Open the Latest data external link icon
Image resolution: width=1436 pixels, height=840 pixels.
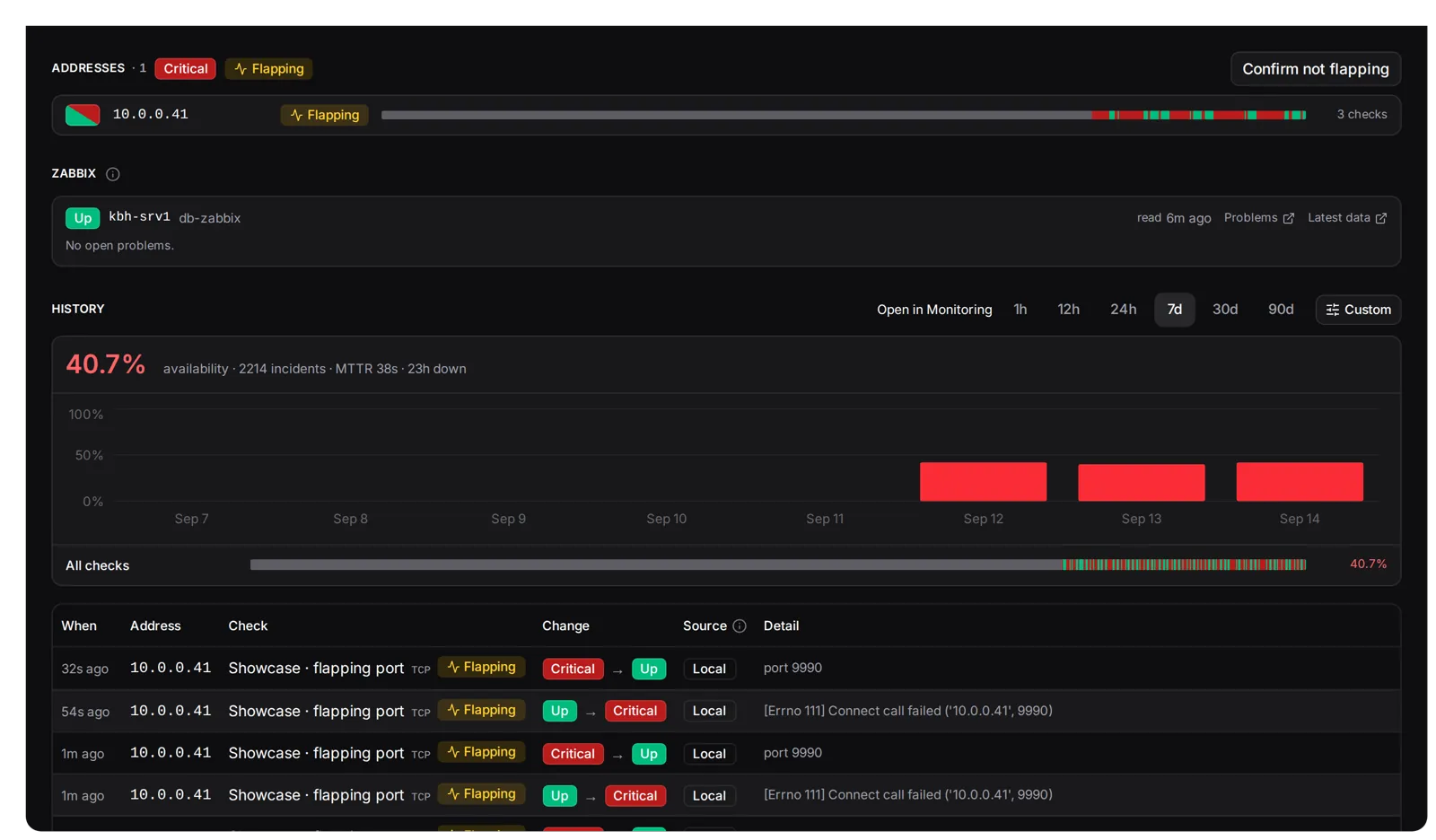[1381, 218]
